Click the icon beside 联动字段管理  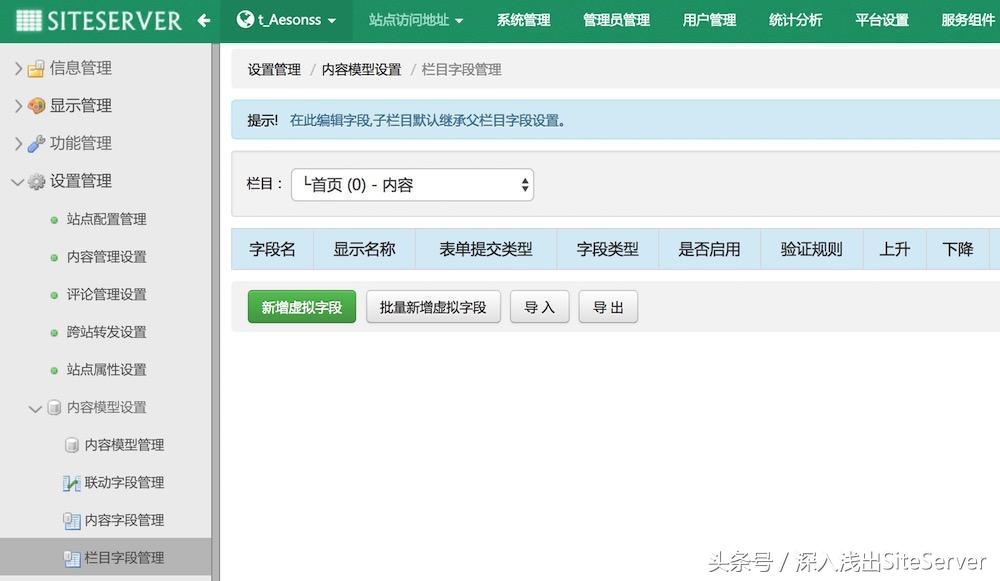(x=71, y=483)
